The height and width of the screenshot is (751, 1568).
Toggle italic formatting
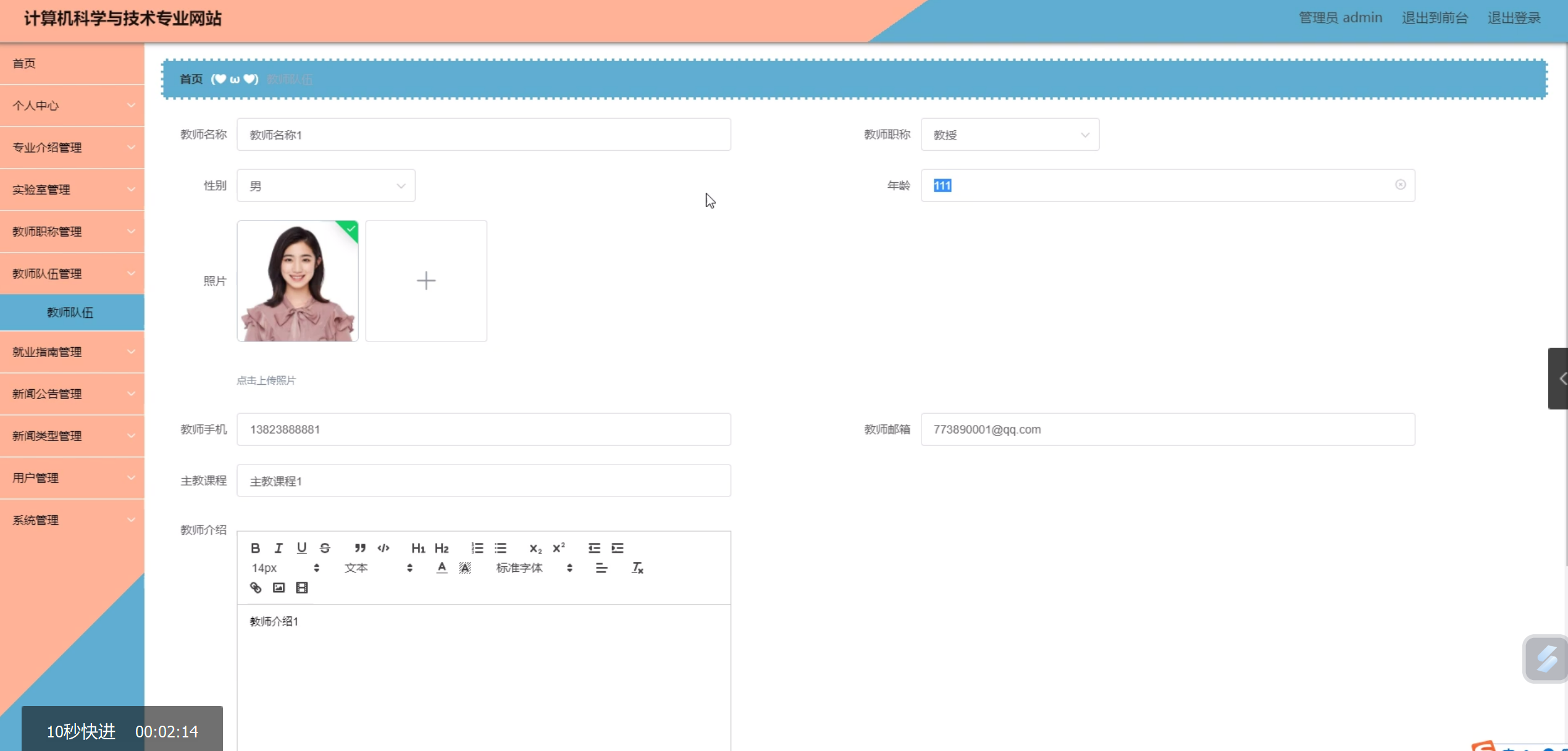[279, 548]
